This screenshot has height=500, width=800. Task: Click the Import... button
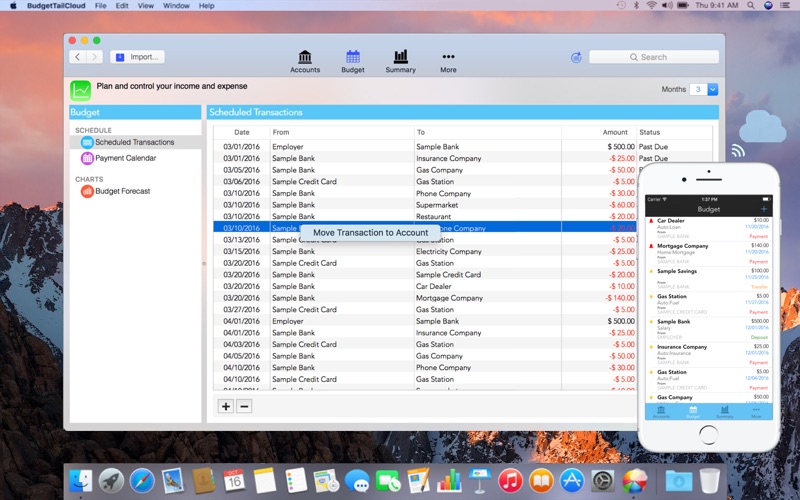136,57
